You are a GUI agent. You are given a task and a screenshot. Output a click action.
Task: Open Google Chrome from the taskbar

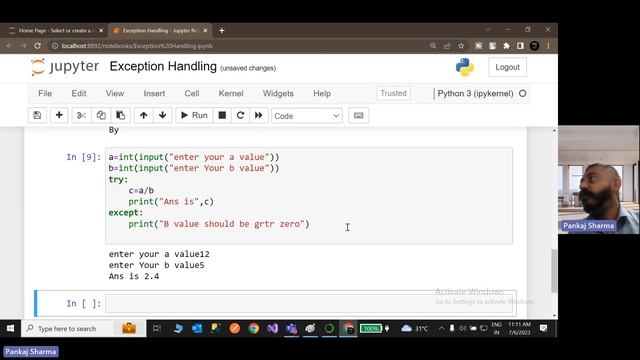[253, 328]
